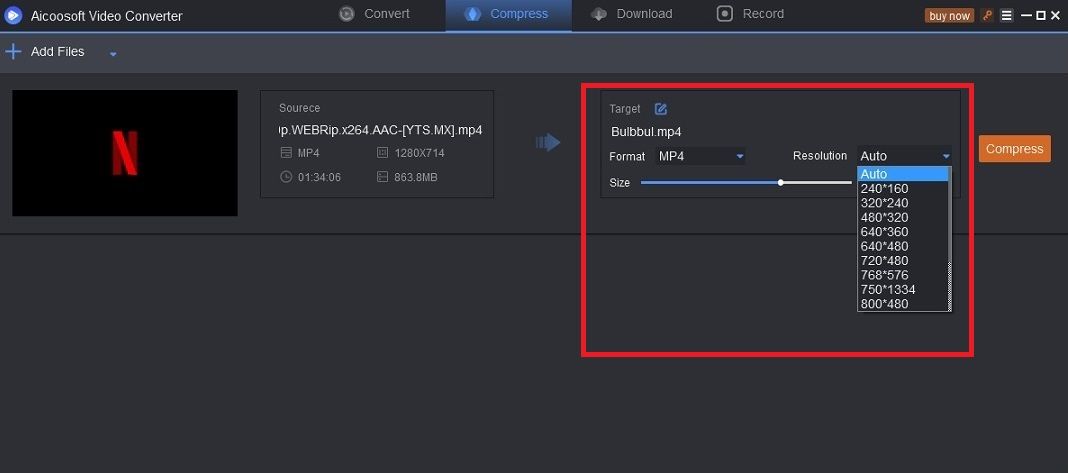1068x473 pixels.
Task: Click the Size slider handle
Action: [781, 183]
